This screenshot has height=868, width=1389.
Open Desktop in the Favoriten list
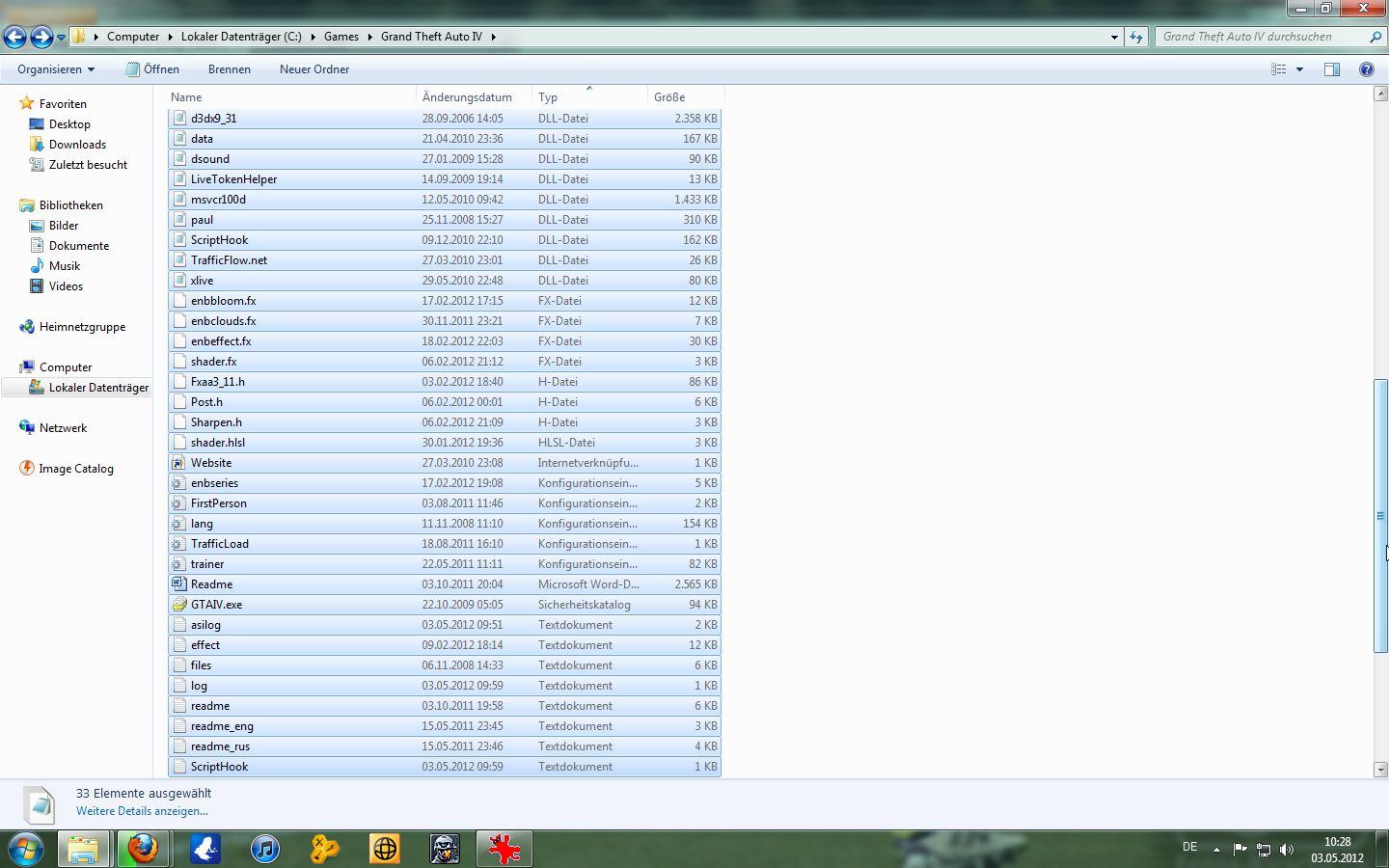pos(69,124)
